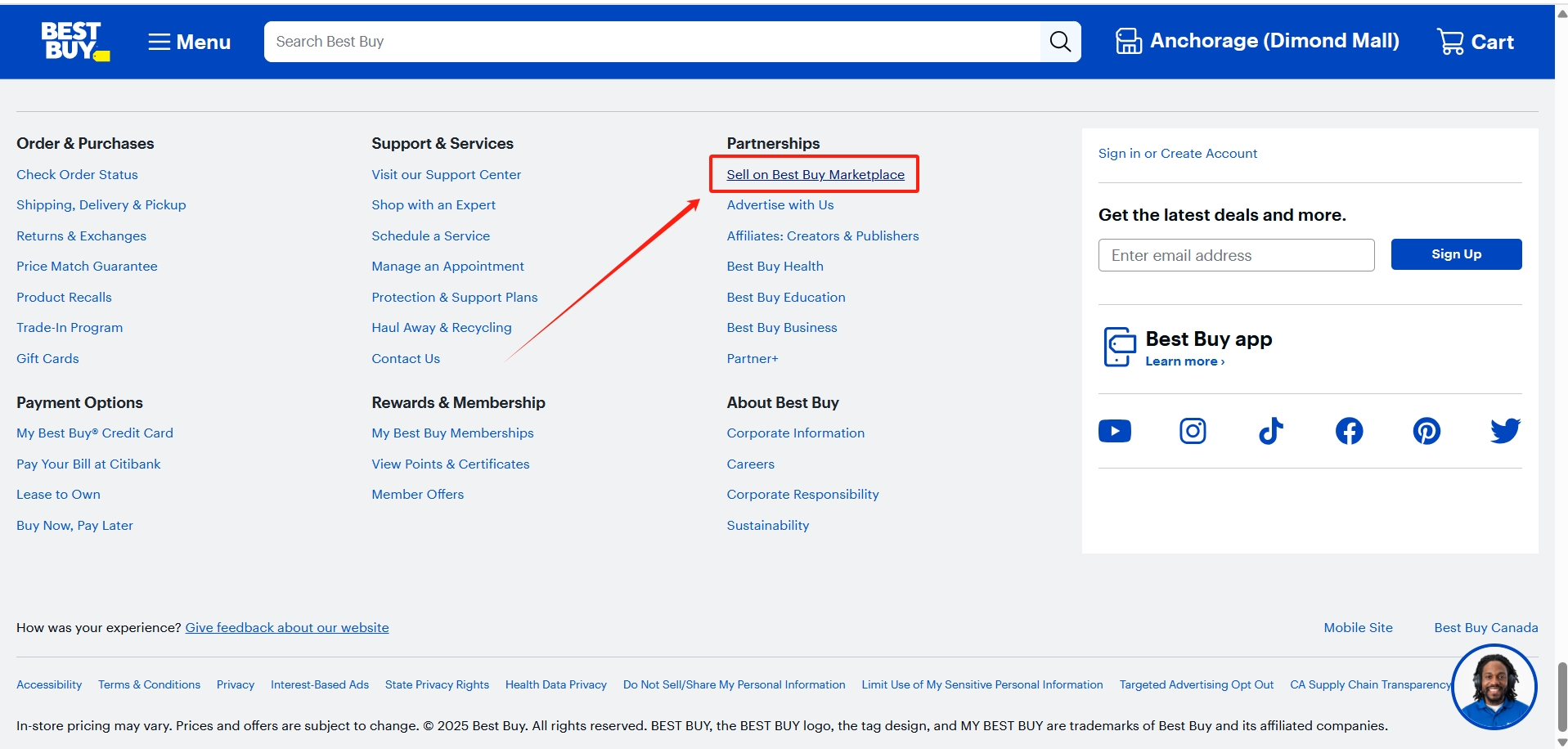Click the search magnifier icon
1568x749 pixels.
[x=1060, y=42]
